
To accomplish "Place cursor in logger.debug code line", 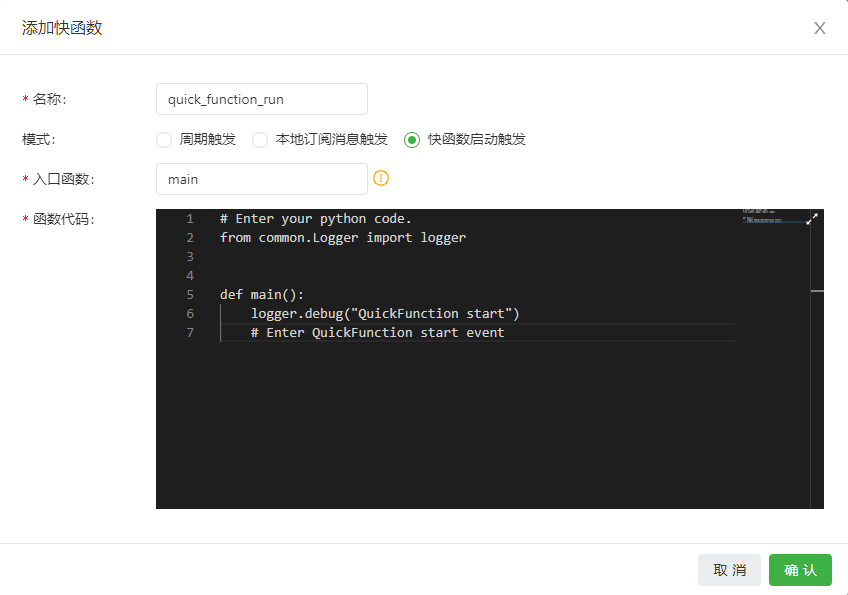I will [x=385, y=313].
